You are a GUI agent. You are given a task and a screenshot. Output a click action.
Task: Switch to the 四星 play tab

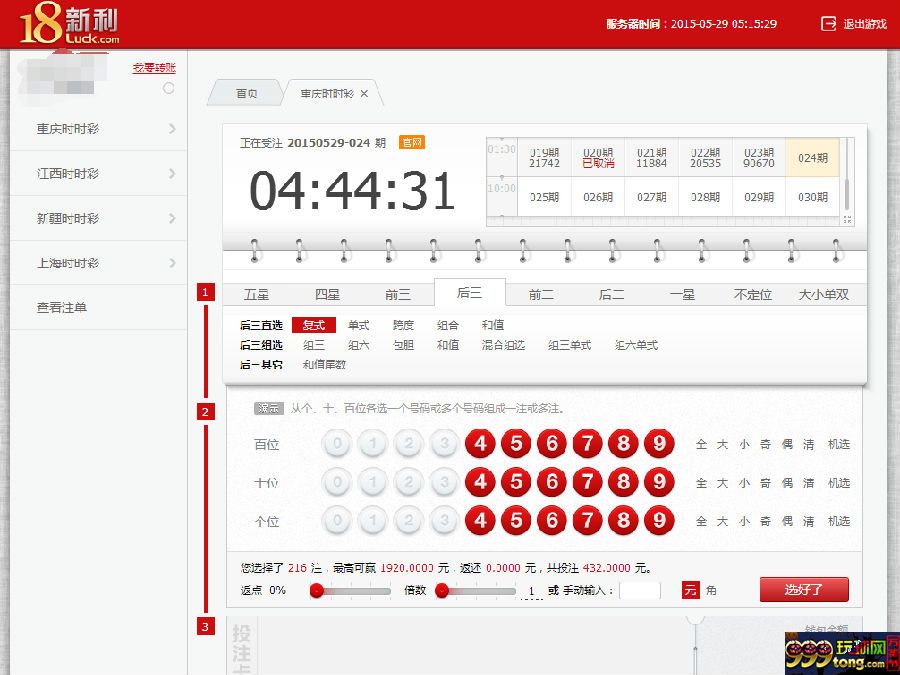point(327,294)
